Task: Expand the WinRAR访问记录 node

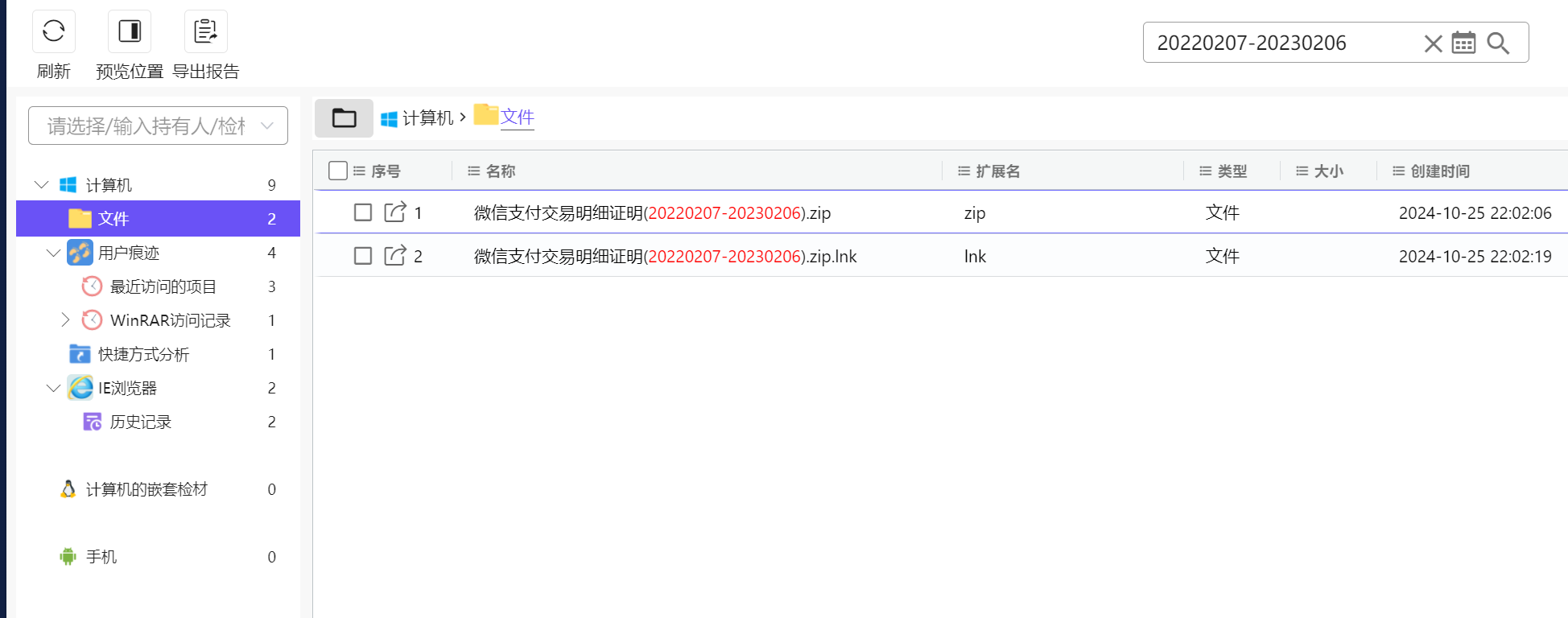Action: pos(65,320)
